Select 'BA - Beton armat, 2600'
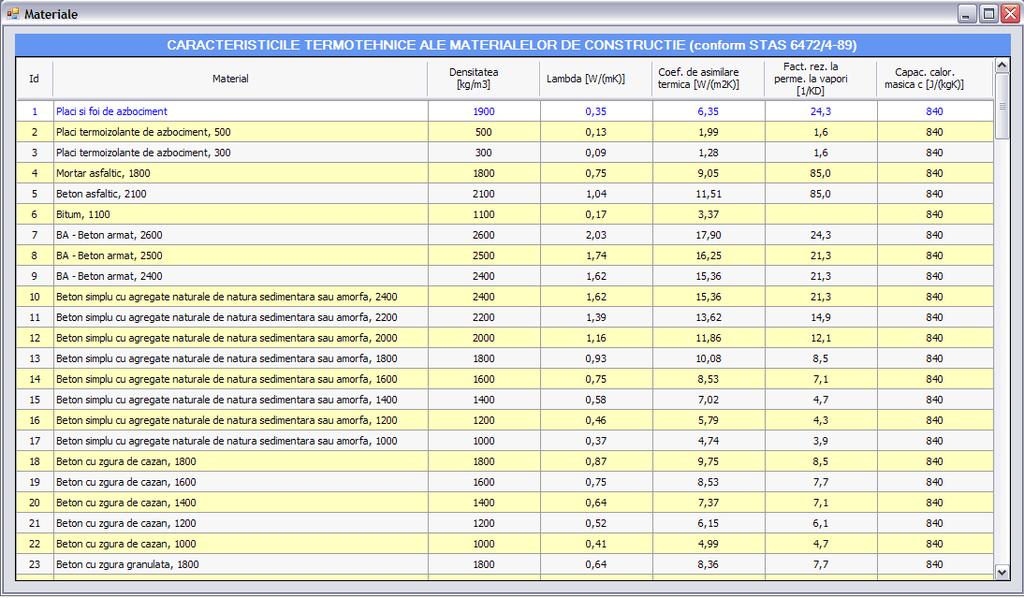Image resolution: width=1024 pixels, height=598 pixels. pos(504,235)
